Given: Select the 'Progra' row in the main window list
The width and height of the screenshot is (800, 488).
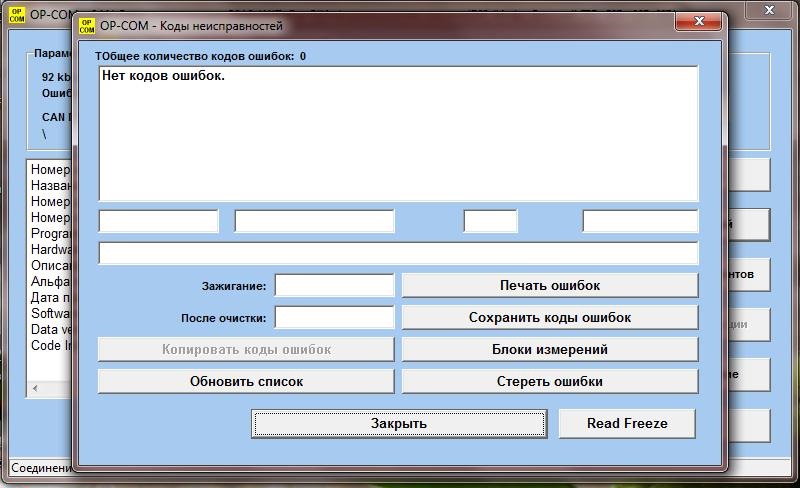Looking at the screenshot, I should (51, 233).
